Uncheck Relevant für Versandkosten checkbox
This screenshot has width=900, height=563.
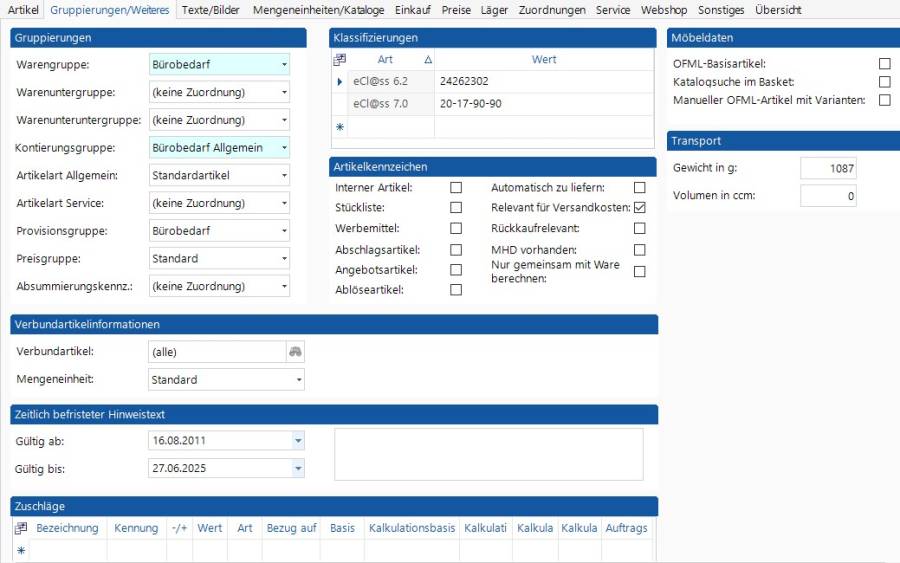(x=640, y=208)
